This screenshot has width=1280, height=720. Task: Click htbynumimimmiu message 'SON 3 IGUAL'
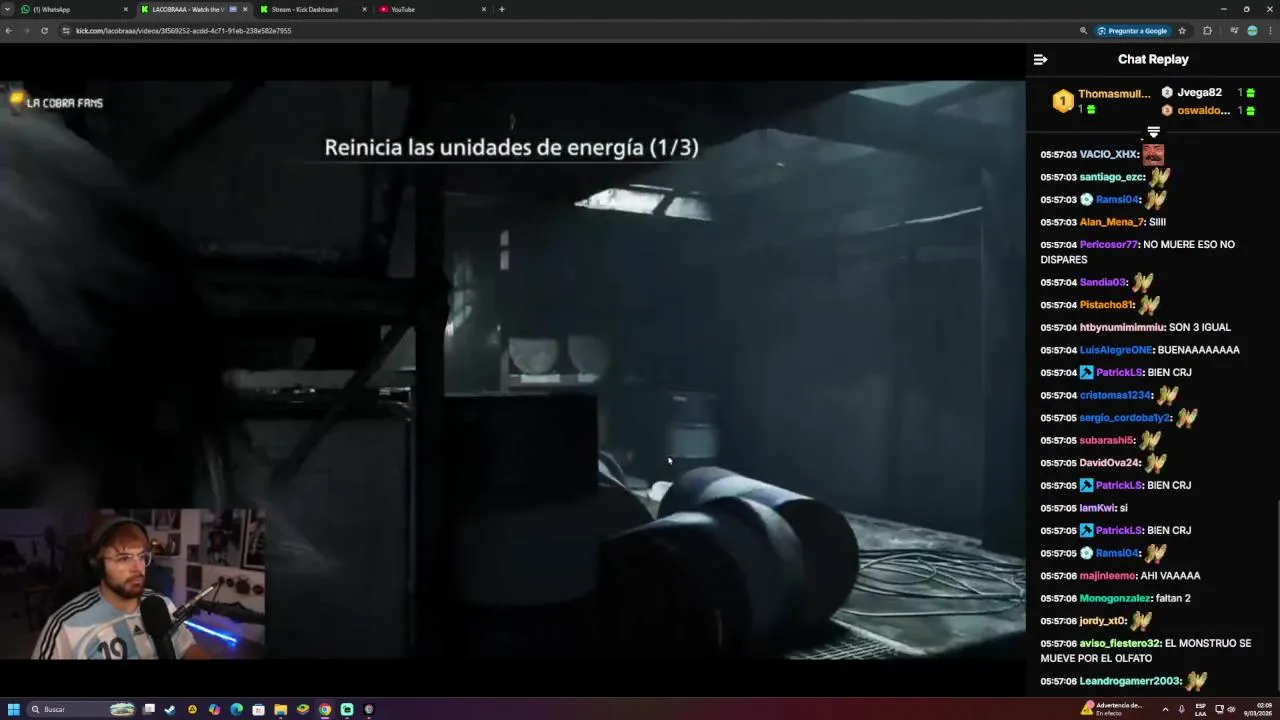coord(1200,328)
